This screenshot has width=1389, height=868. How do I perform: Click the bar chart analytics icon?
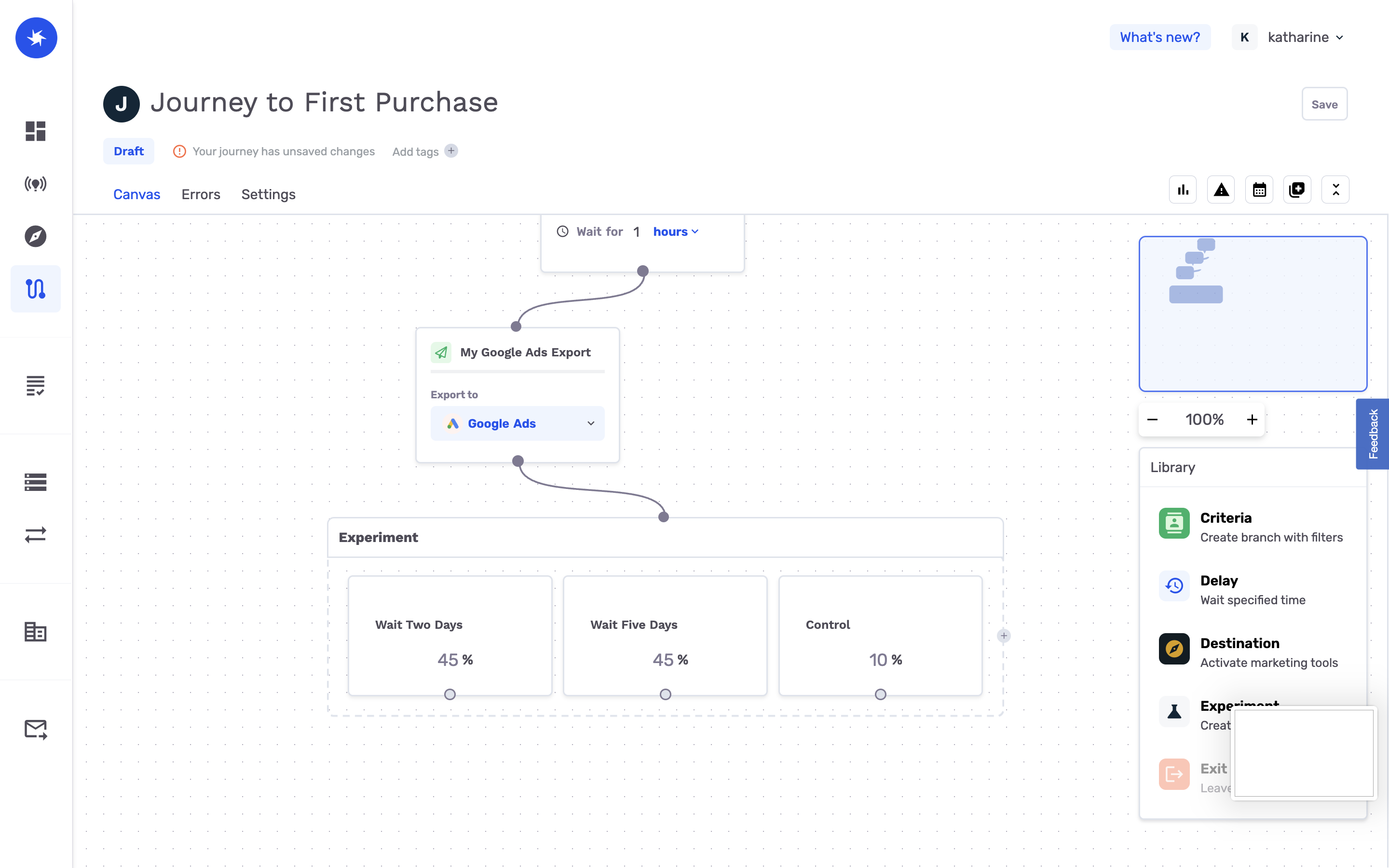point(1183,189)
